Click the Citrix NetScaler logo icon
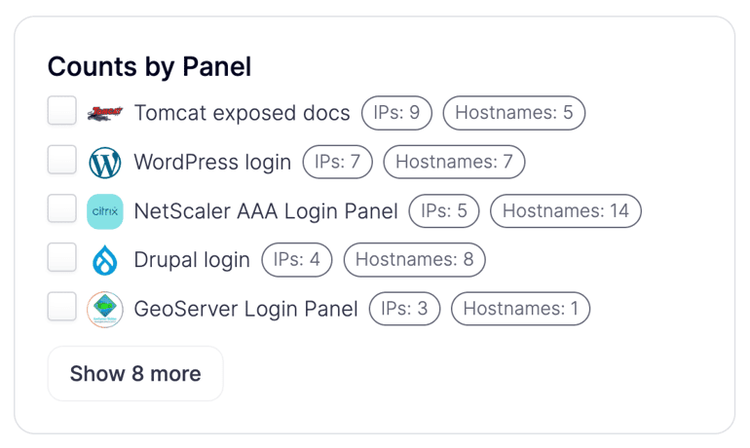This screenshot has width=750, height=448. pos(105,211)
